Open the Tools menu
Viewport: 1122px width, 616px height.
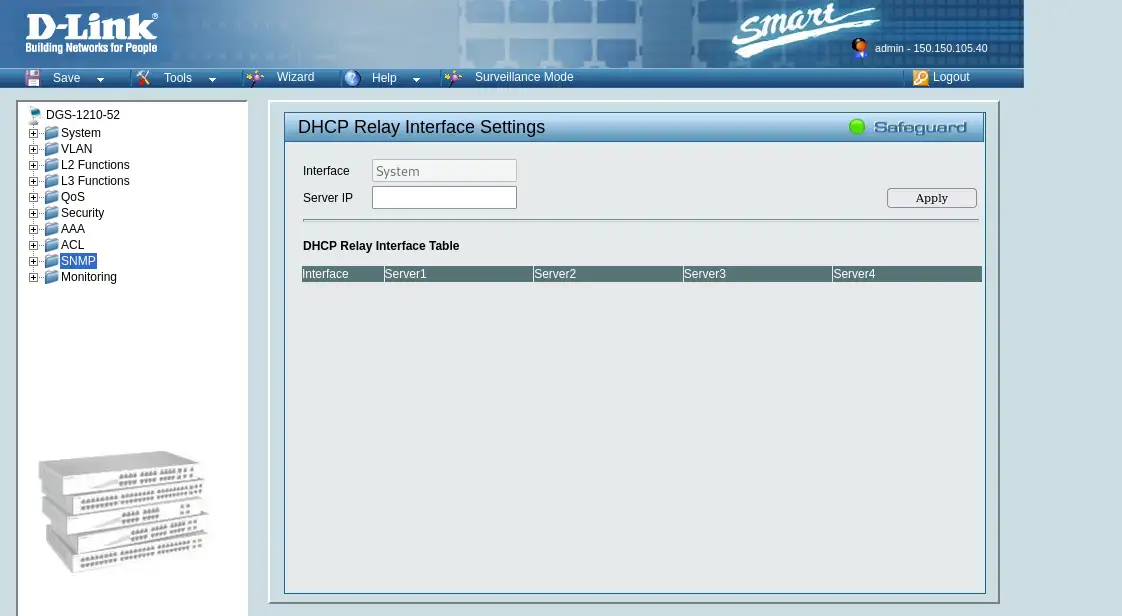[x=177, y=77]
